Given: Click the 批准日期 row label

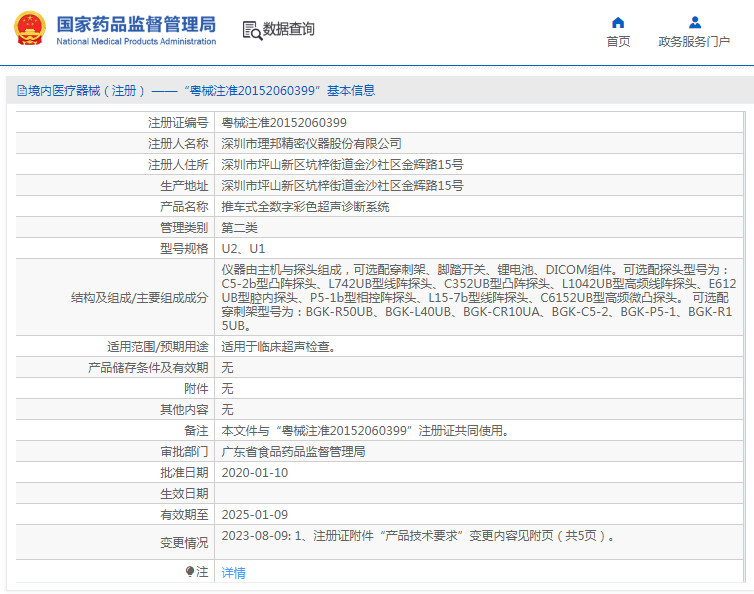Looking at the screenshot, I should (x=184, y=473).
